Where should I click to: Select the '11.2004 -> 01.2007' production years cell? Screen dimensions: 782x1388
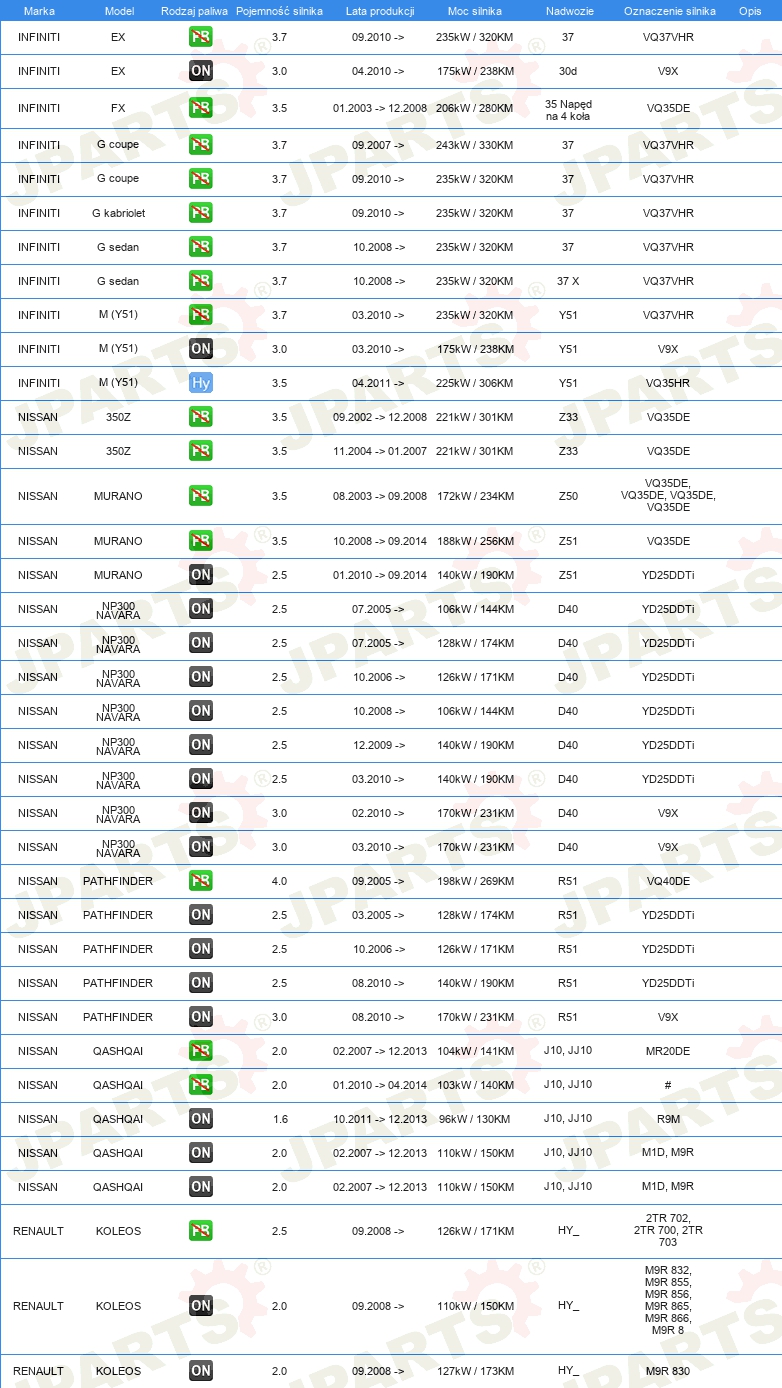click(380, 451)
